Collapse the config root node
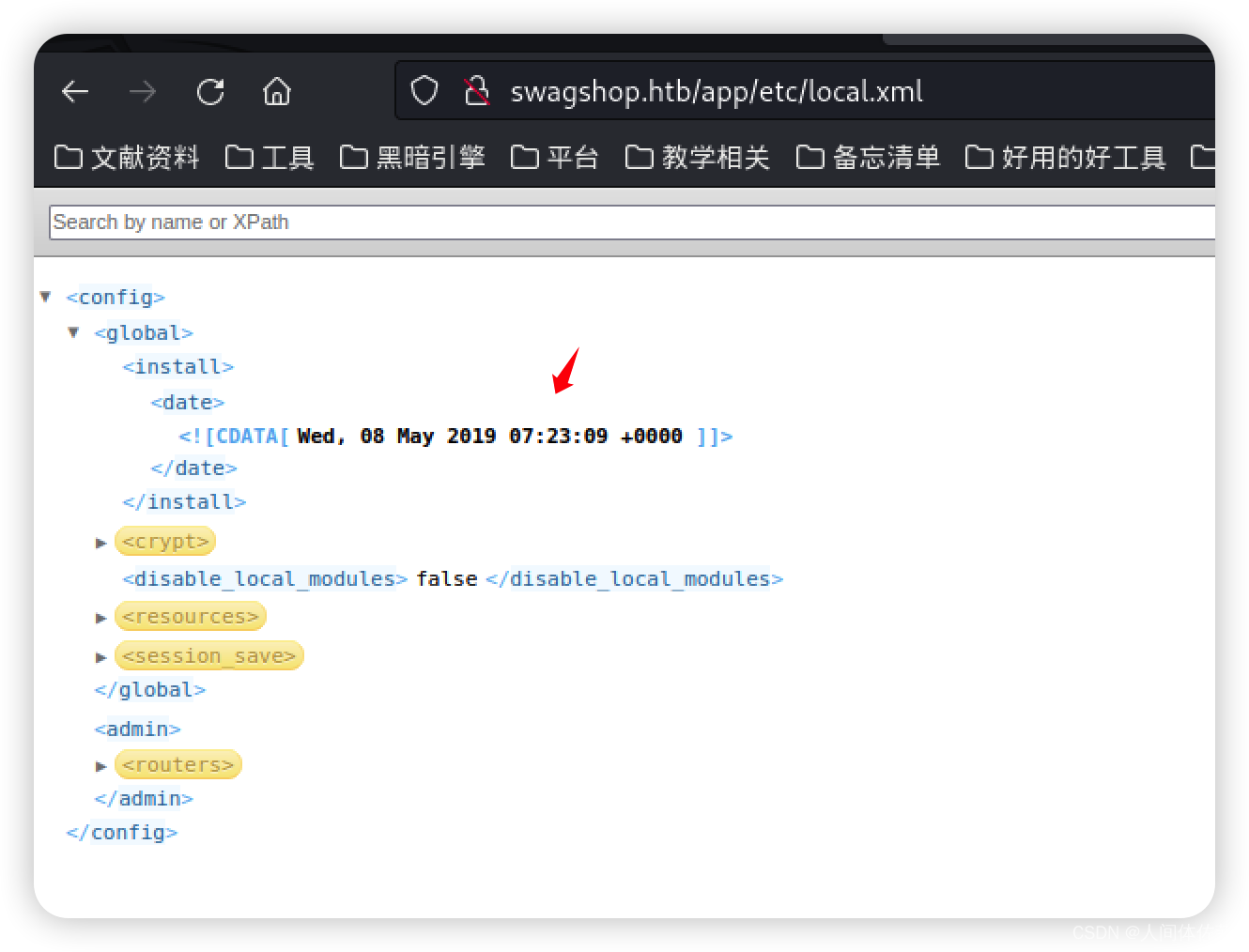Image resolution: width=1249 pixels, height=952 pixels. coord(45,297)
